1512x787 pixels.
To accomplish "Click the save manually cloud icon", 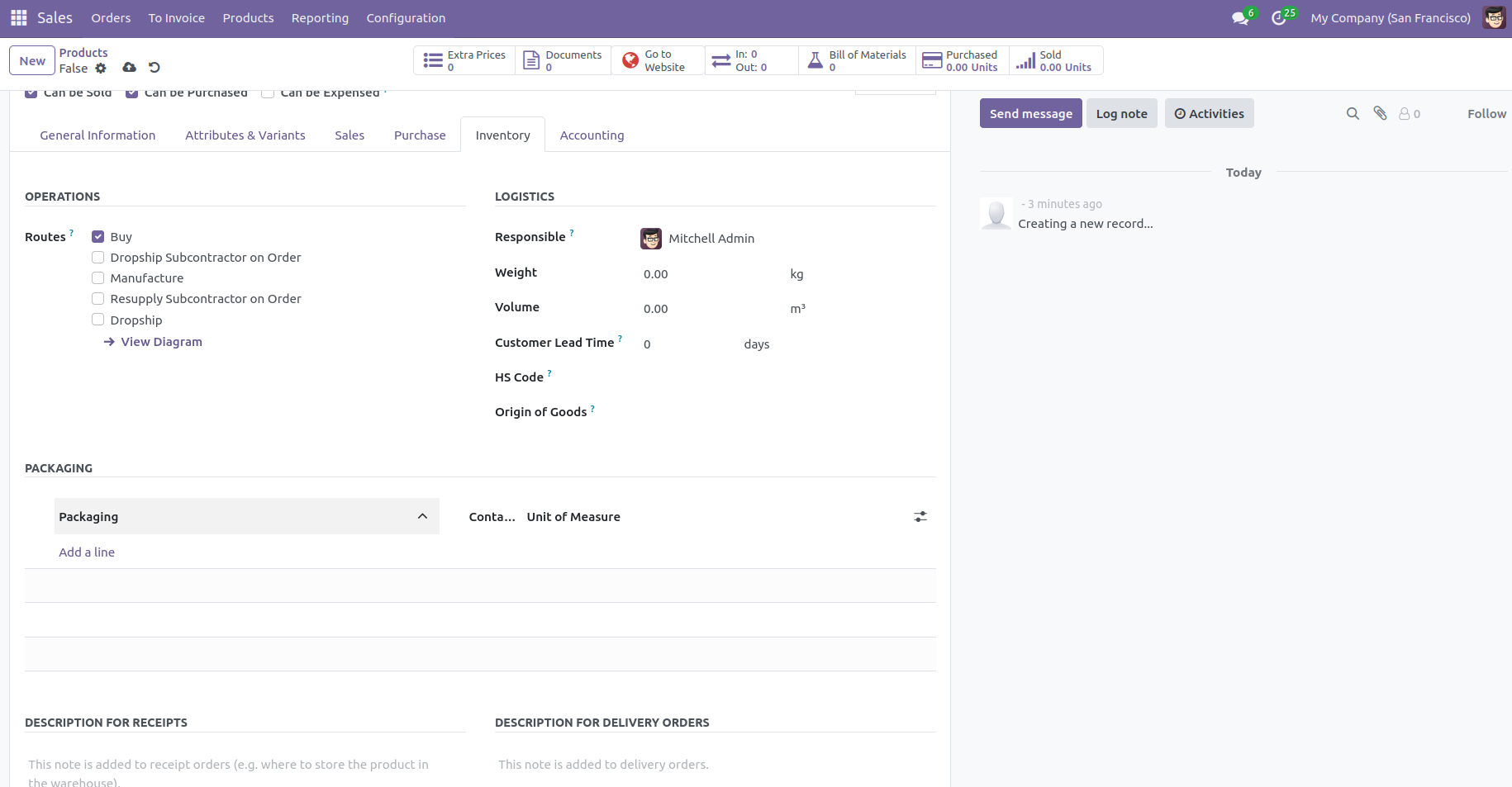I will (x=129, y=68).
